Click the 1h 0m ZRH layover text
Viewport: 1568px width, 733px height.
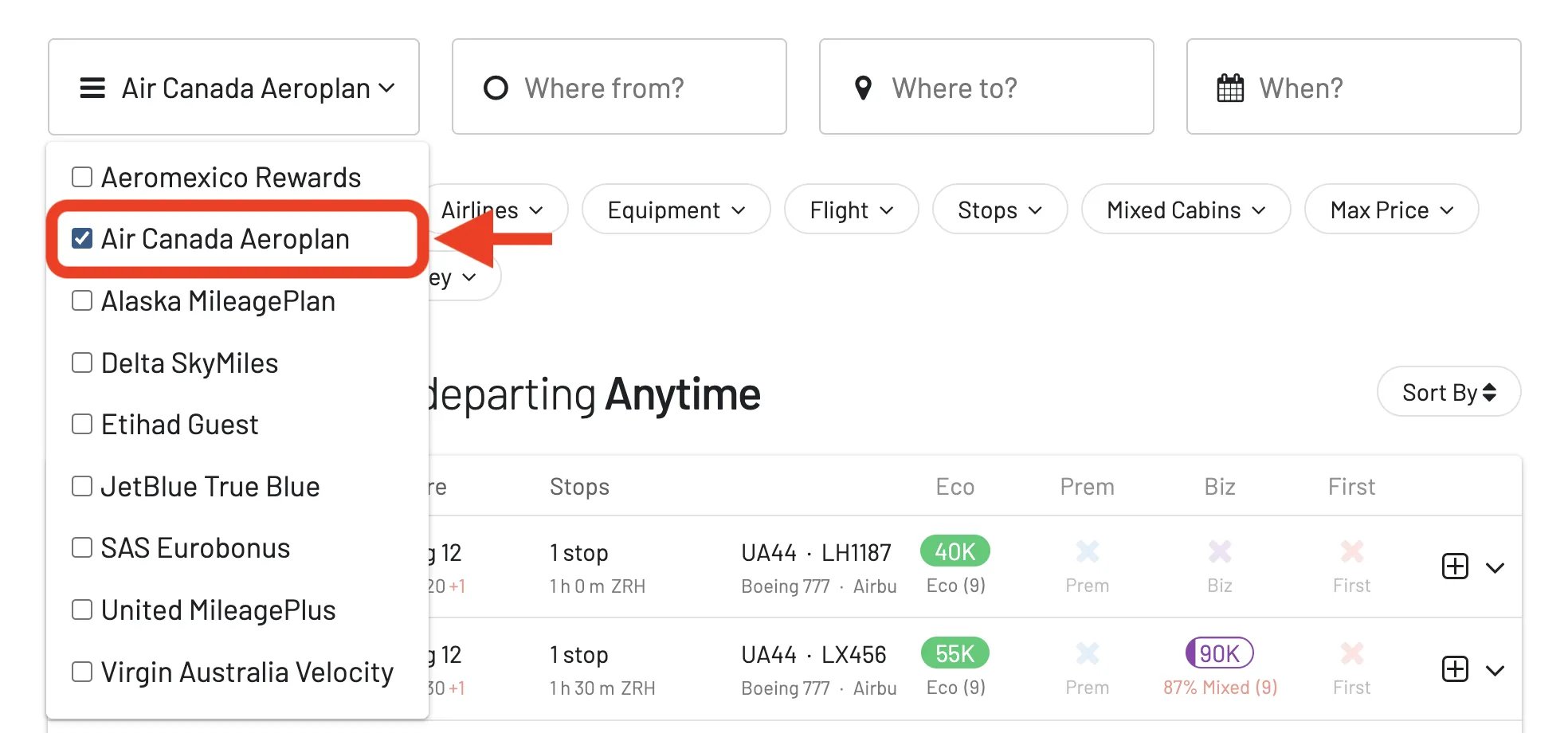[598, 586]
